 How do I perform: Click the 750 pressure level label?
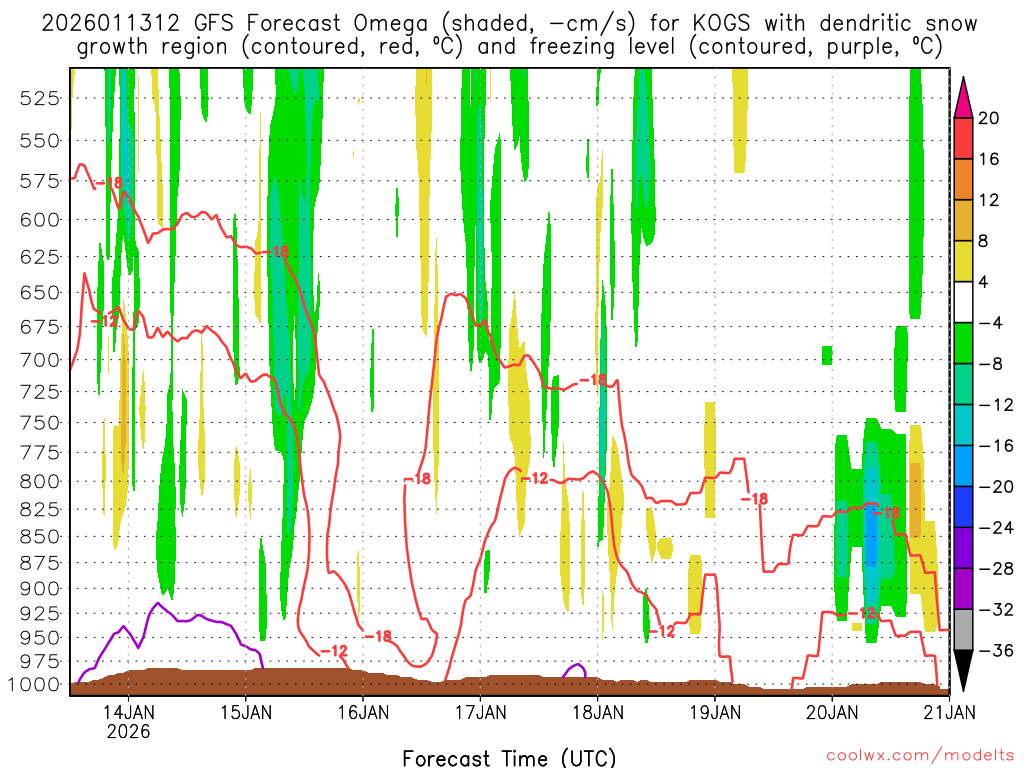click(39, 423)
